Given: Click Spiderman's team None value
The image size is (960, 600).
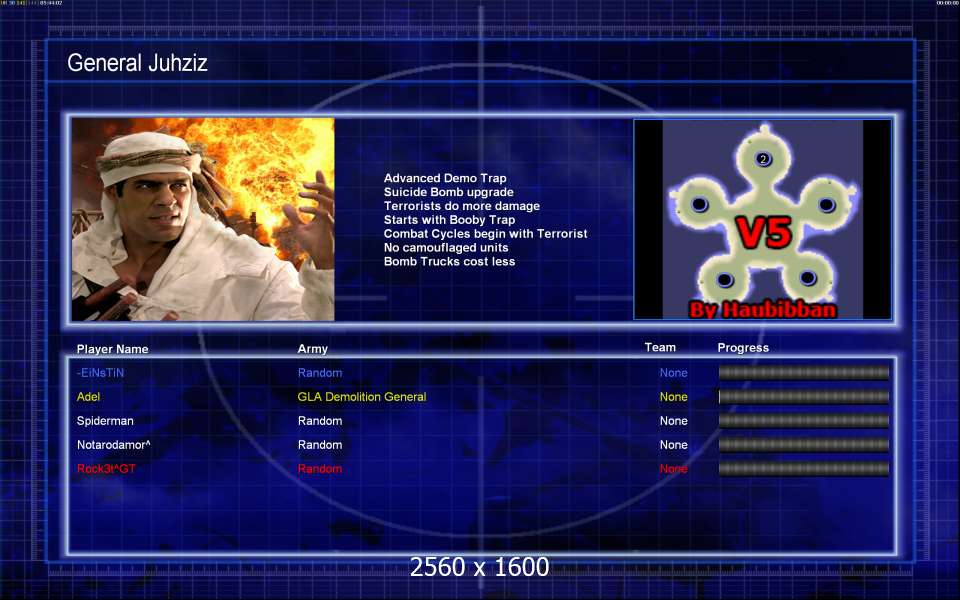Looking at the screenshot, I should (673, 421).
